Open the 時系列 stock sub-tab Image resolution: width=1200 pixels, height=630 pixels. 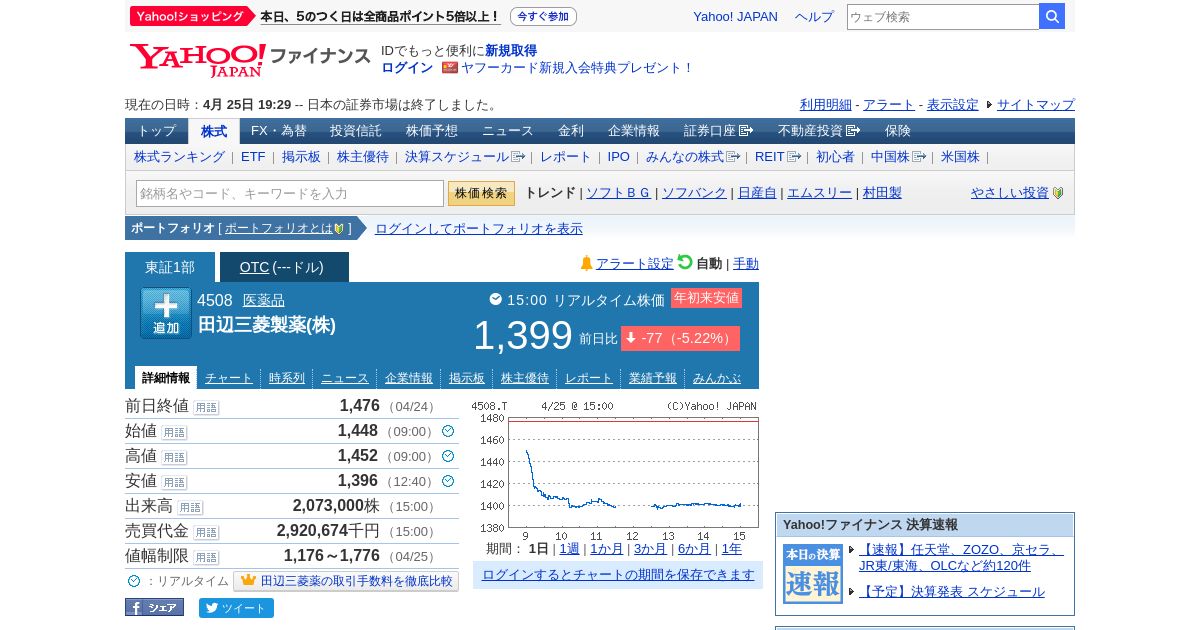pos(287,378)
